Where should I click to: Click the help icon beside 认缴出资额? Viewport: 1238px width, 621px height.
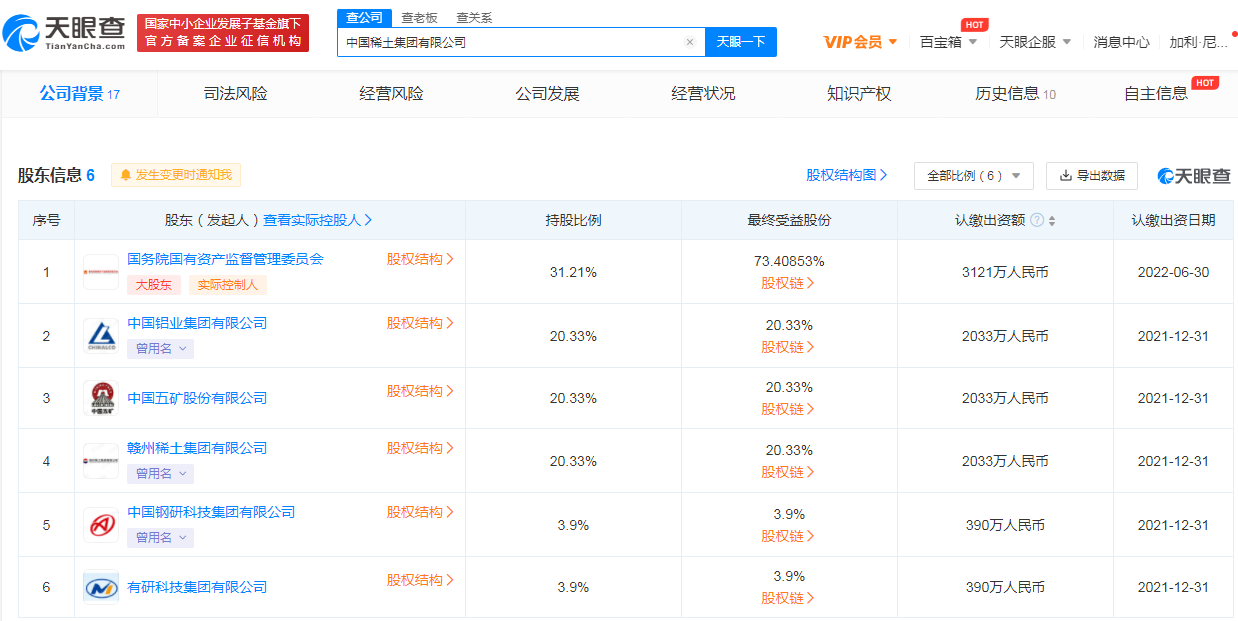click(1037, 220)
